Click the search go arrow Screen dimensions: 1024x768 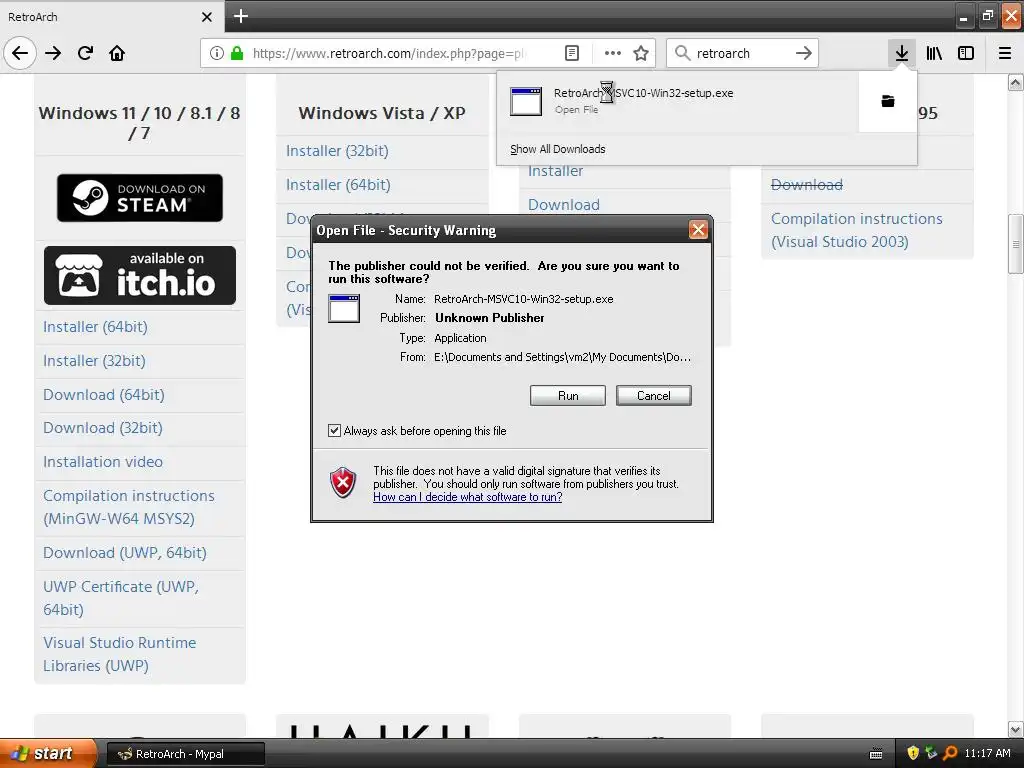[x=803, y=53]
